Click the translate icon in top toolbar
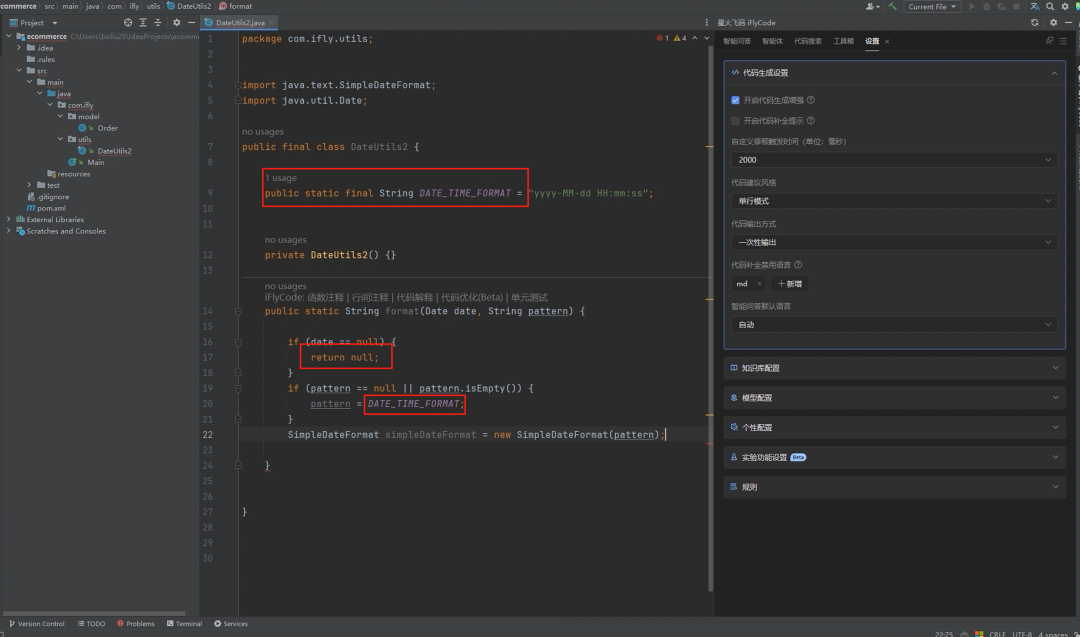This screenshot has height=637, width=1080. tap(1035, 6)
